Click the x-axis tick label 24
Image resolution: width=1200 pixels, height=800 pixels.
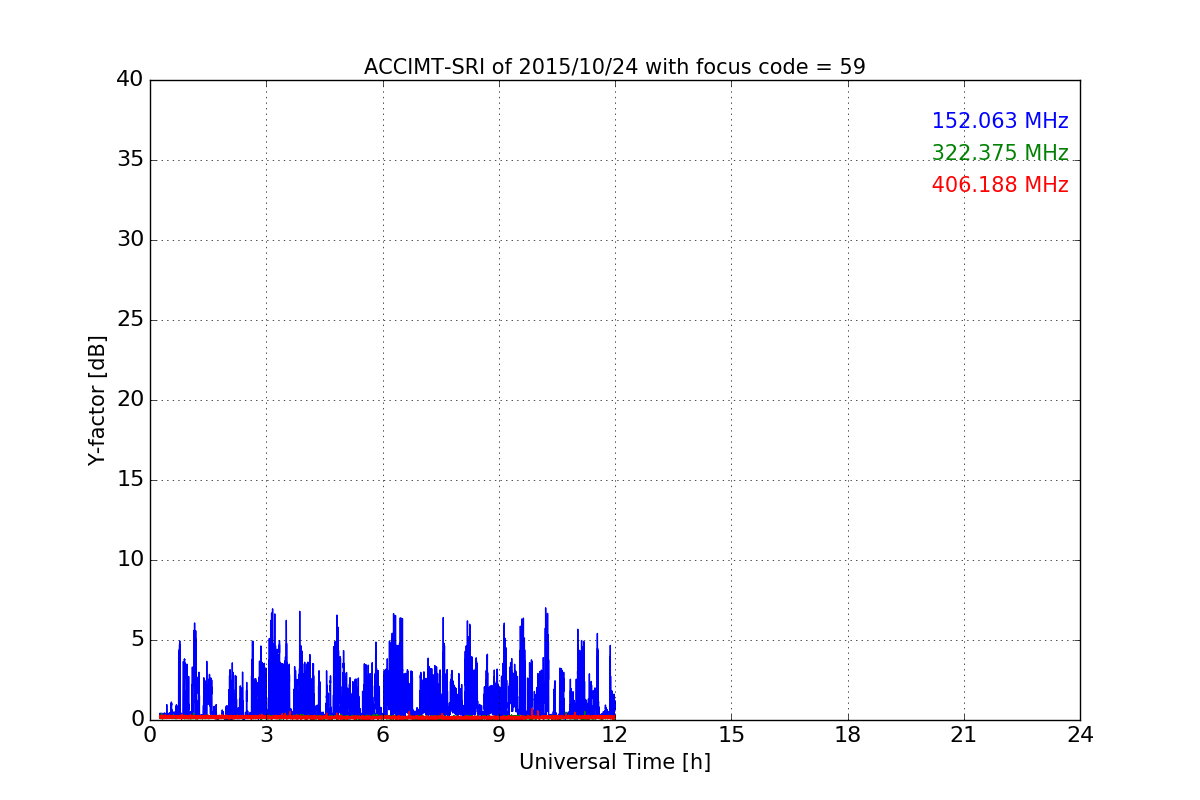pyautogui.click(x=1080, y=735)
